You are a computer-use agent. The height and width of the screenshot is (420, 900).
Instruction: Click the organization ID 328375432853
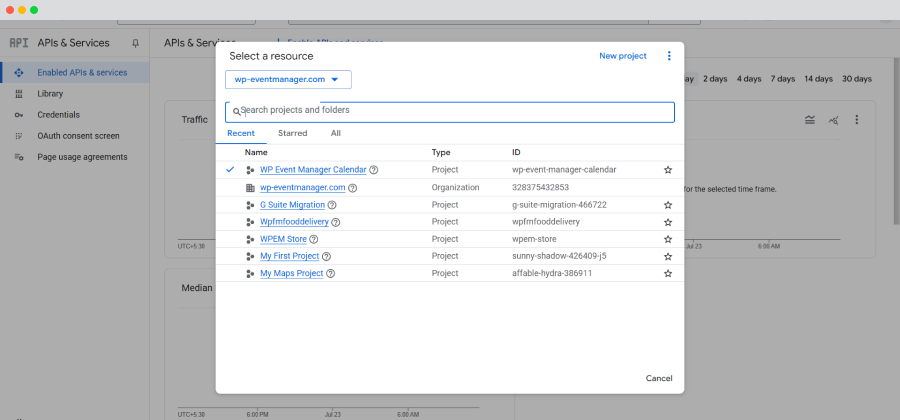(x=540, y=188)
